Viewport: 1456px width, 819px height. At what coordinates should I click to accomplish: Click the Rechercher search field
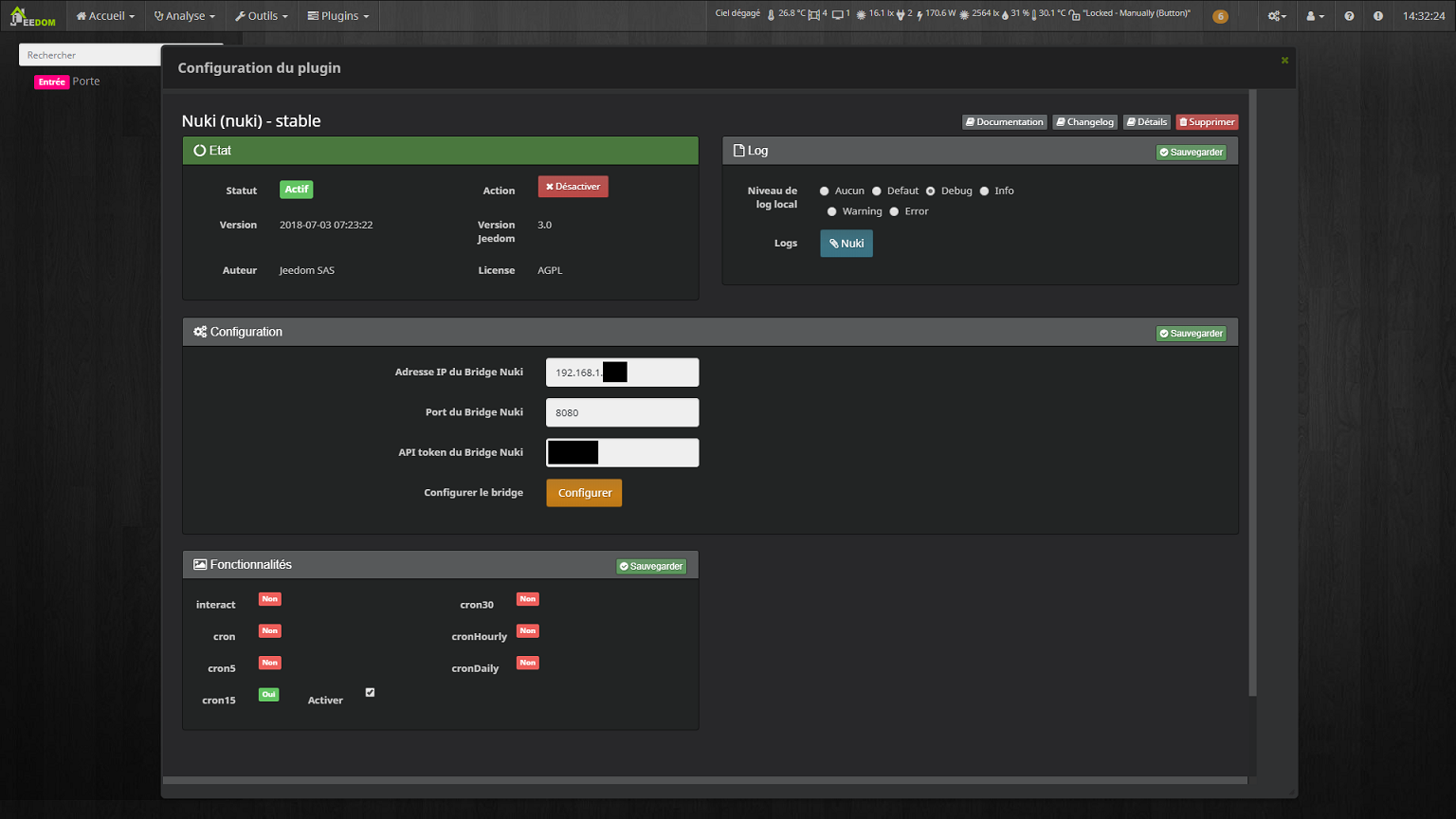(x=90, y=55)
